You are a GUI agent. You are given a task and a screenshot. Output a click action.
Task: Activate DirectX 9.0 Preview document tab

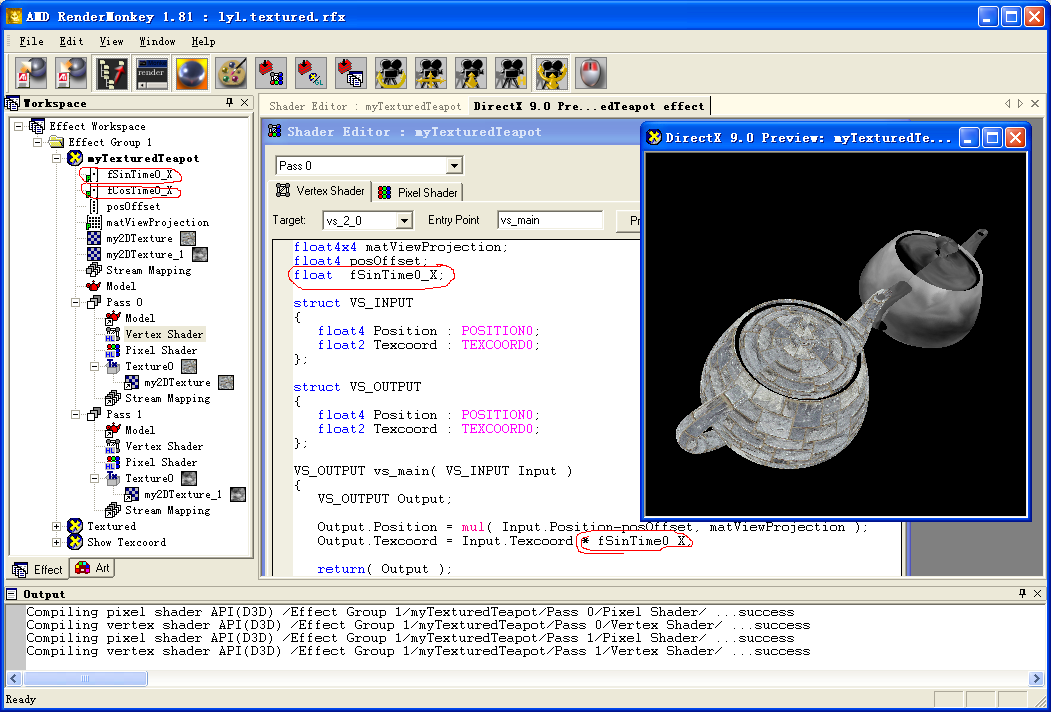click(589, 106)
